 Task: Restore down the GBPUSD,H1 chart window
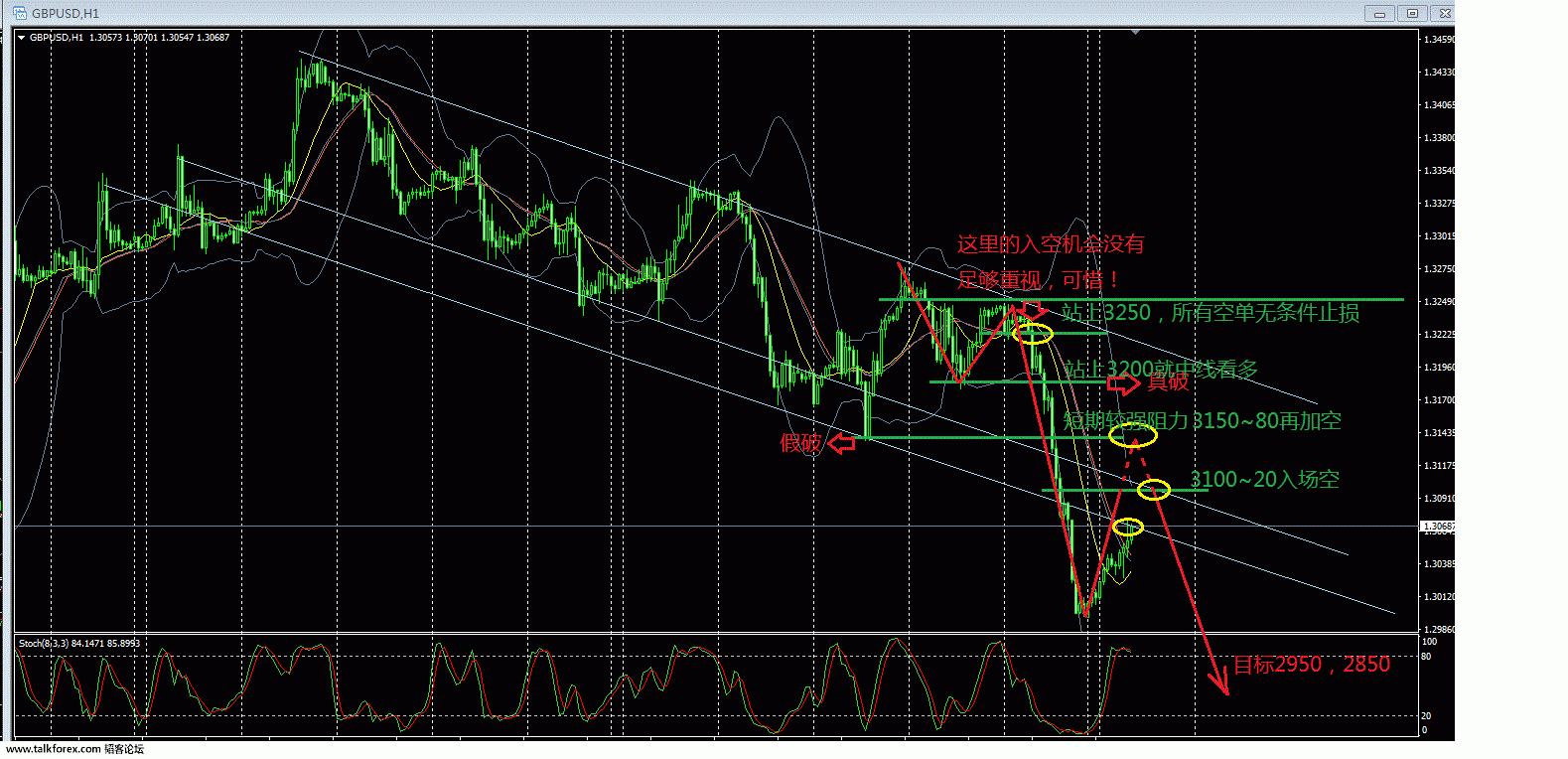click(x=1412, y=13)
